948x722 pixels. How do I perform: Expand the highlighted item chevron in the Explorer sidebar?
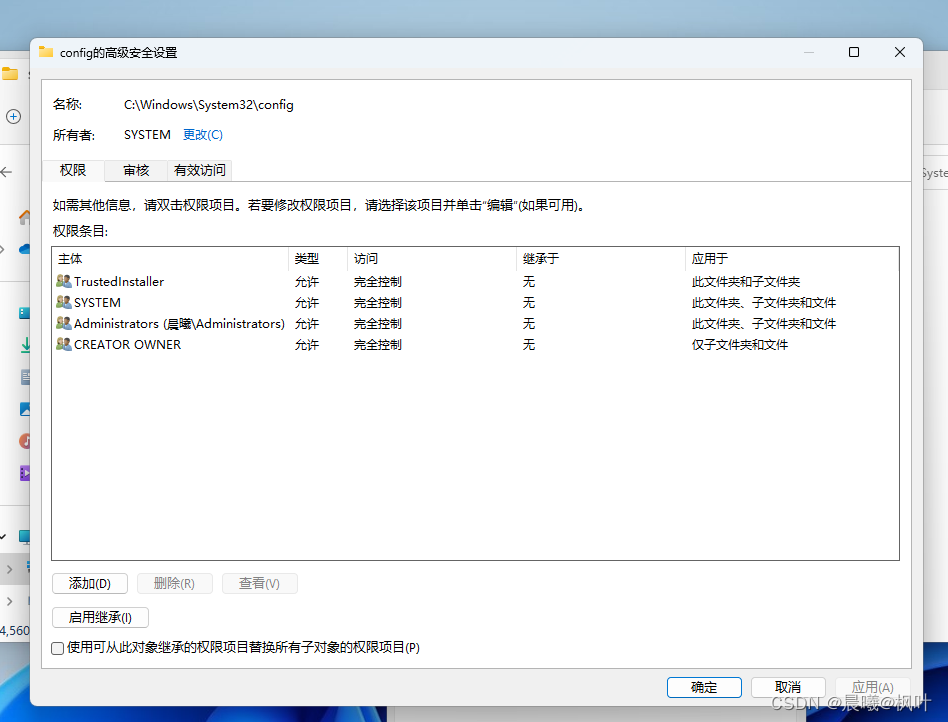(9, 569)
